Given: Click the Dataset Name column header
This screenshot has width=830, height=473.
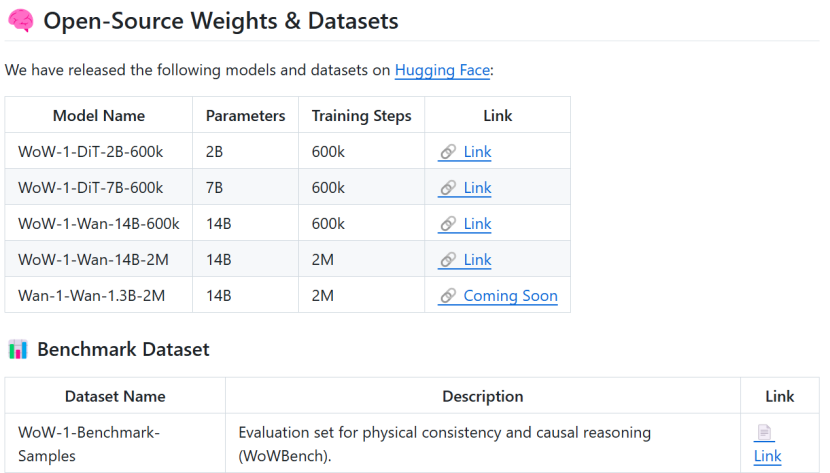Looking at the screenshot, I should pyautogui.click(x=115, y=396).
